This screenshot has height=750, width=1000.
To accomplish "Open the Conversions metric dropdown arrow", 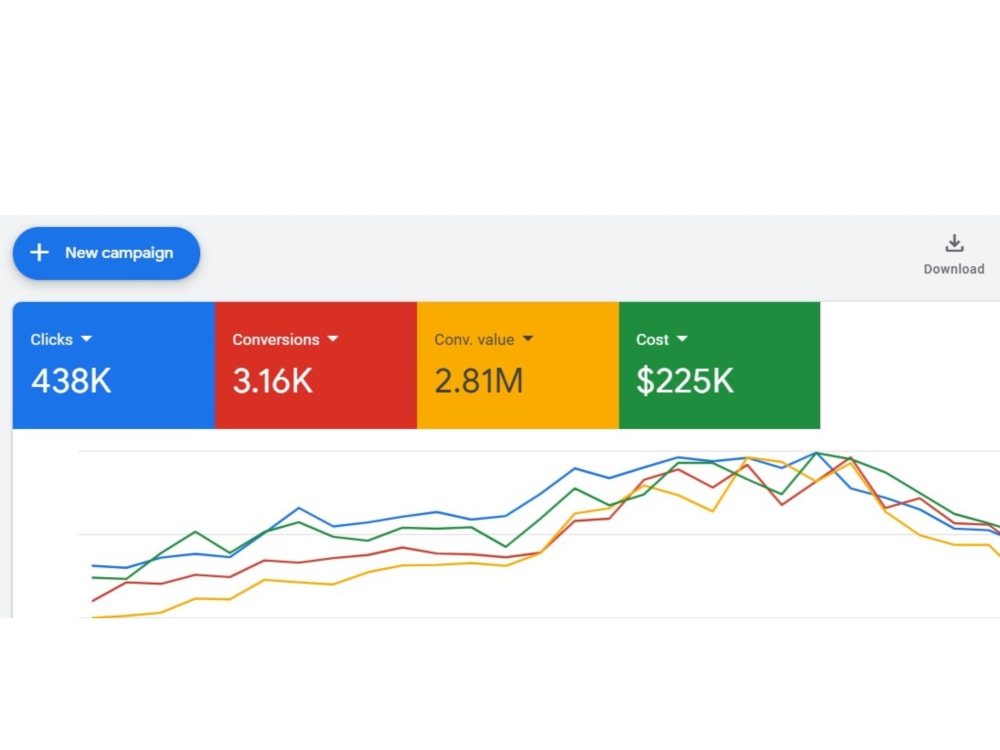I will 333,339.
